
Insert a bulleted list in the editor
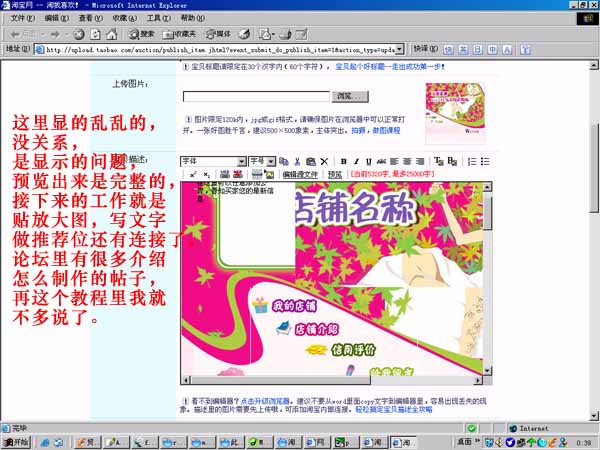pyautogui.click(x=485, y=161)
